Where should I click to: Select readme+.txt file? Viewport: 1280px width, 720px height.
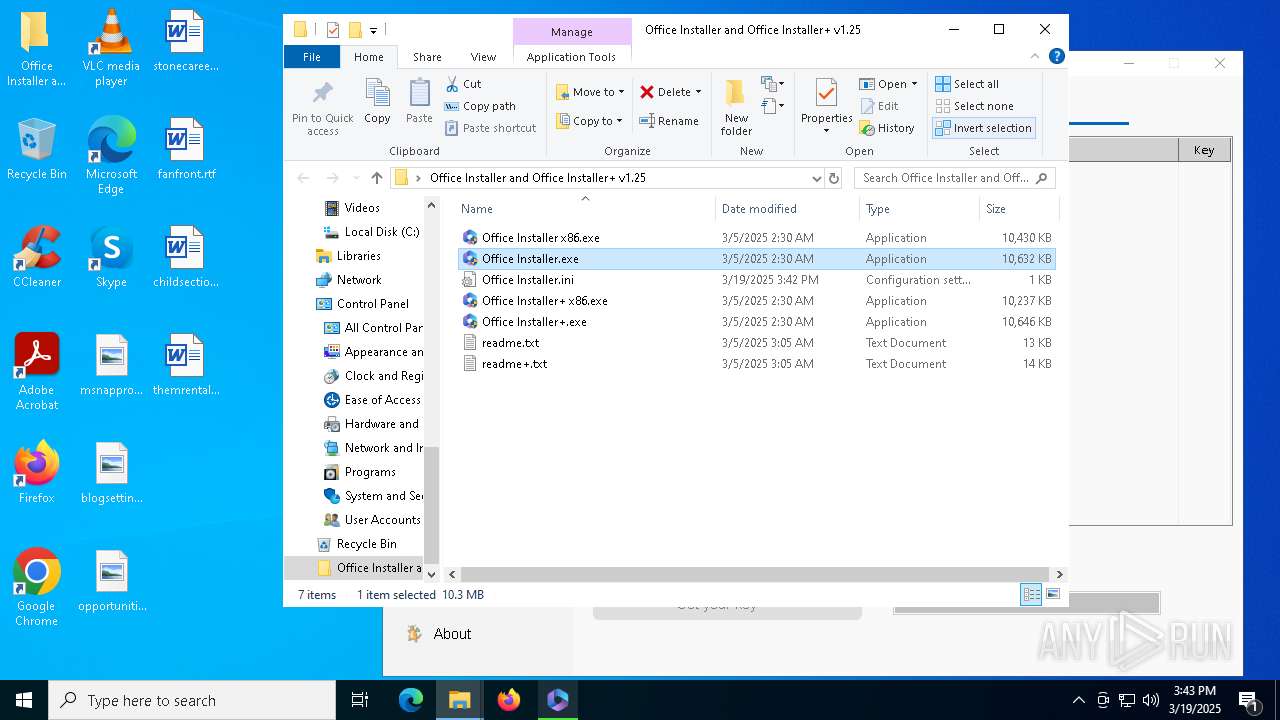tap(757, 364)
